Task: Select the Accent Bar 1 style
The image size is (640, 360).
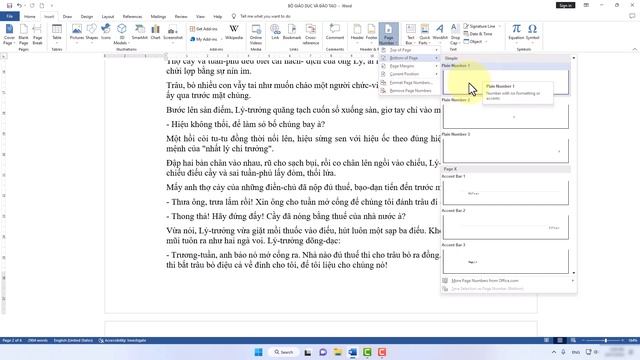Action: 505,192
